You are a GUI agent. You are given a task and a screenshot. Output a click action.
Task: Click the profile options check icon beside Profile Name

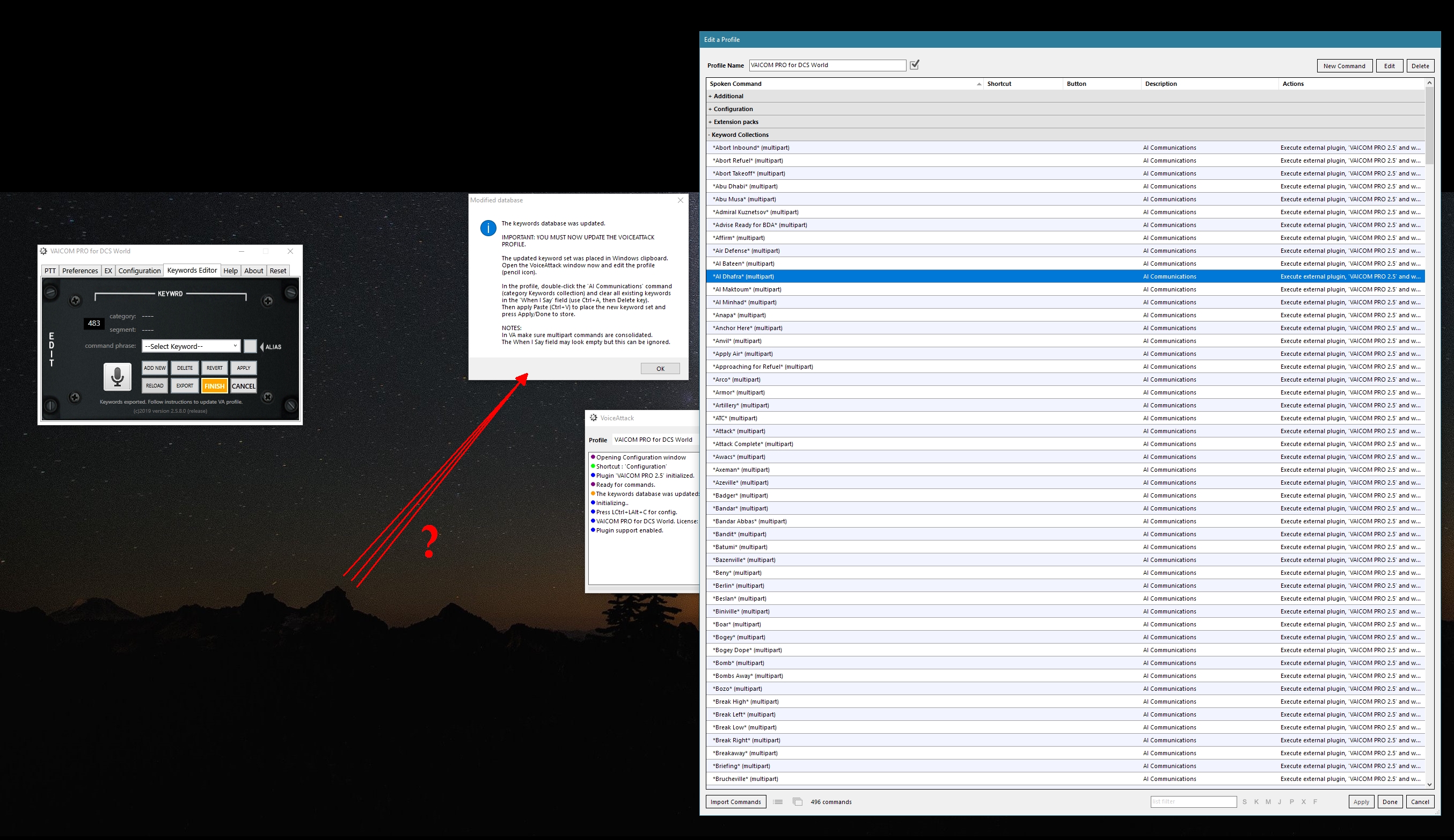pos(914,64)
